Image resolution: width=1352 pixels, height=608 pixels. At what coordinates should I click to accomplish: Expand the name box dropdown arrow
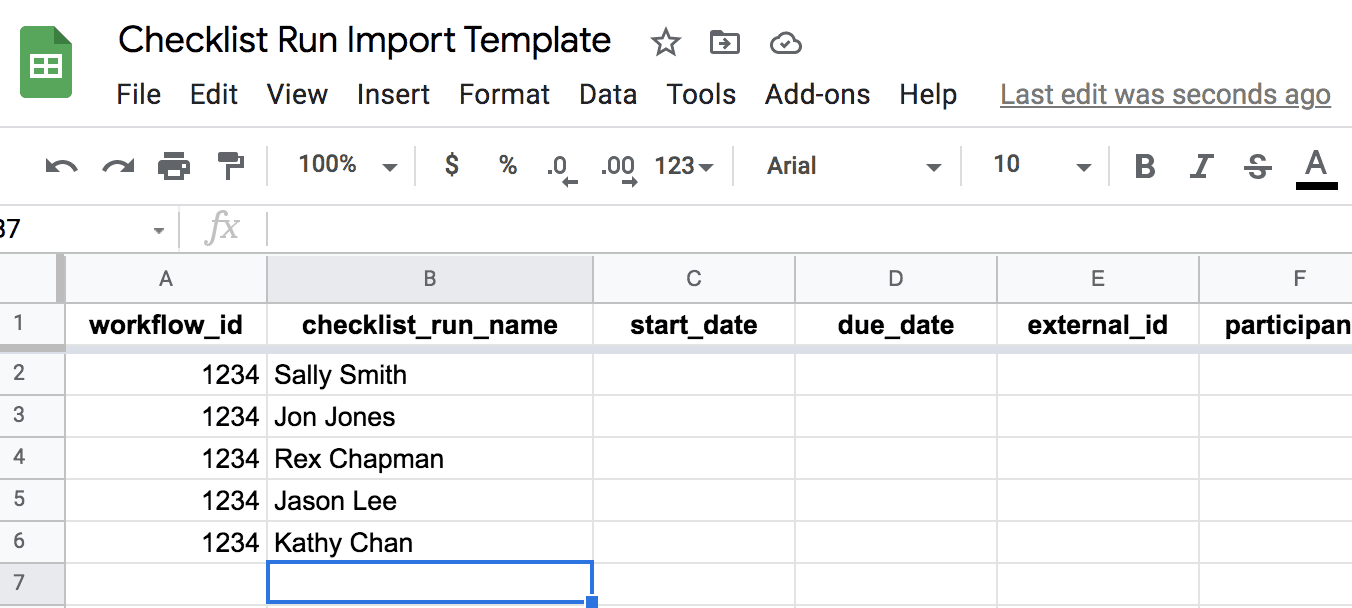click(159, 231)
